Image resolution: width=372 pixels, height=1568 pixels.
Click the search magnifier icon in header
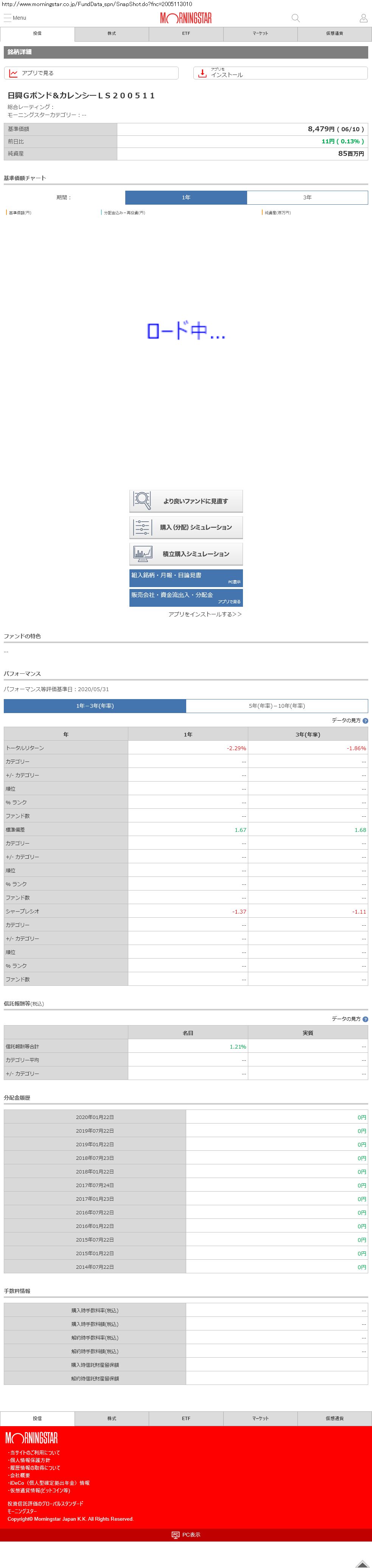(x=295, y=18)
